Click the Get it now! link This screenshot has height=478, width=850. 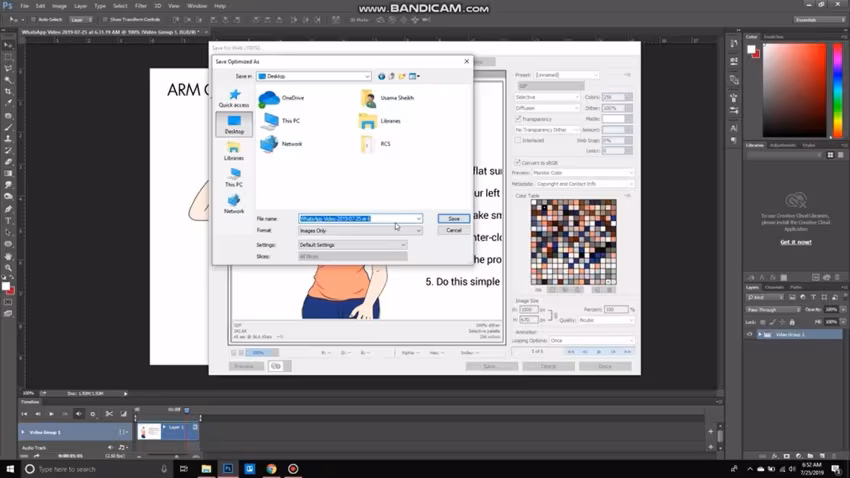coord(796,242)
